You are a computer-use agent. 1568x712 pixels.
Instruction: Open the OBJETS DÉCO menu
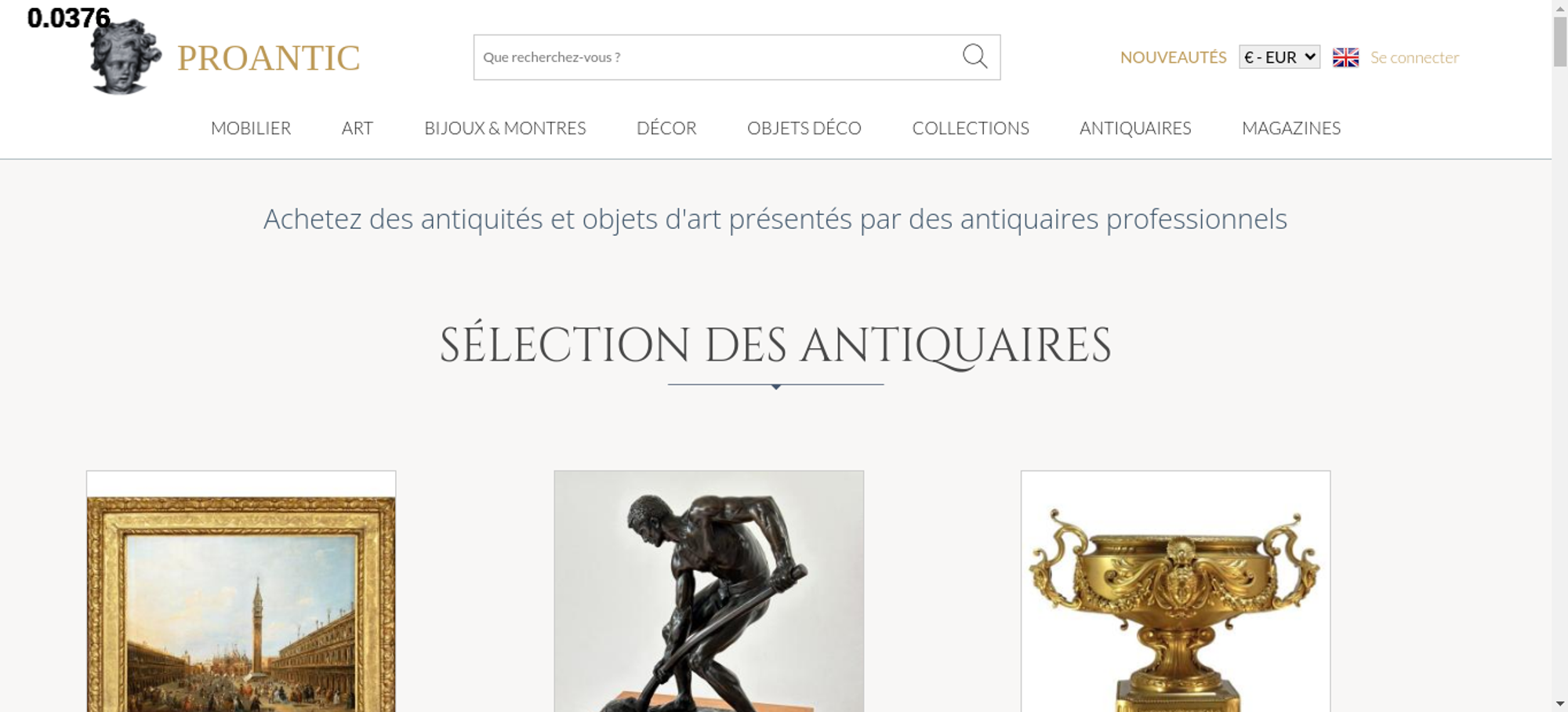(804, 128)
